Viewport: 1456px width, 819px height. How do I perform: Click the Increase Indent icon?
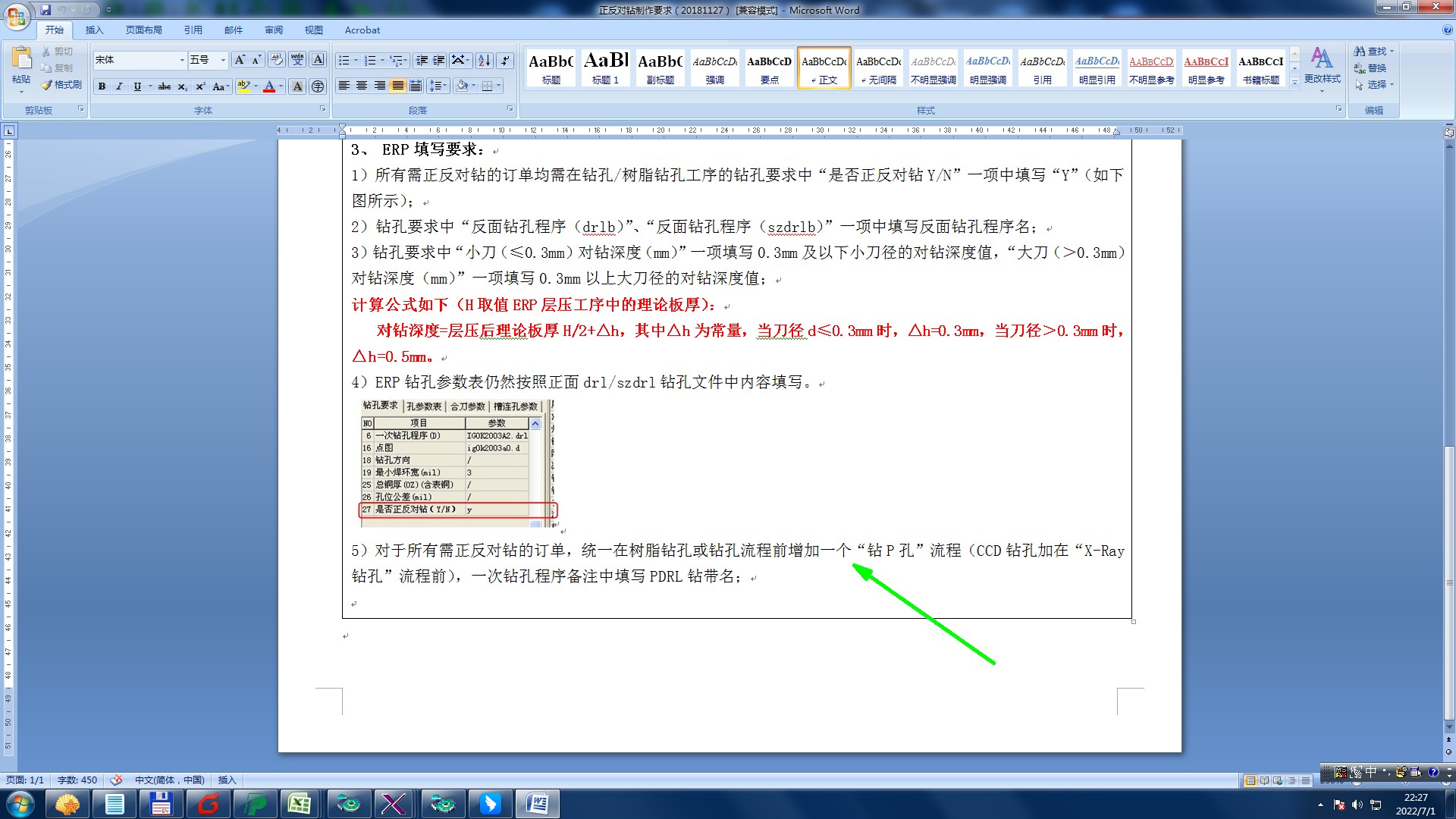tap(438, 60)
